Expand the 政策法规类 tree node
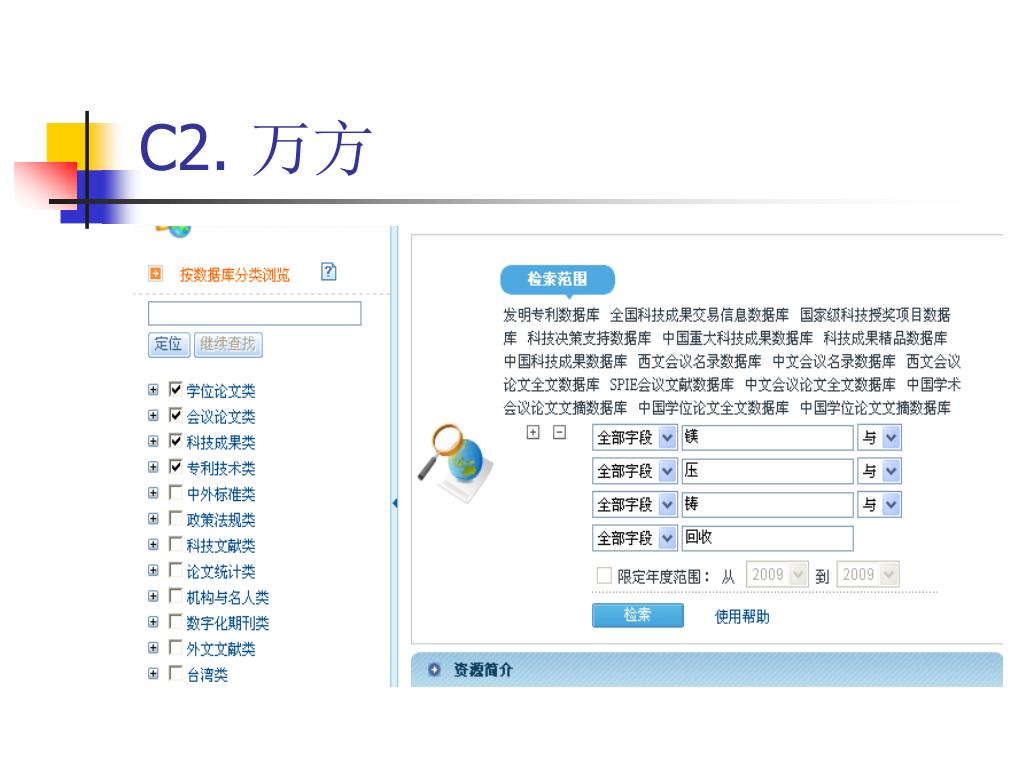Screen dimensions: 1024x768 (x=153, y=519)
